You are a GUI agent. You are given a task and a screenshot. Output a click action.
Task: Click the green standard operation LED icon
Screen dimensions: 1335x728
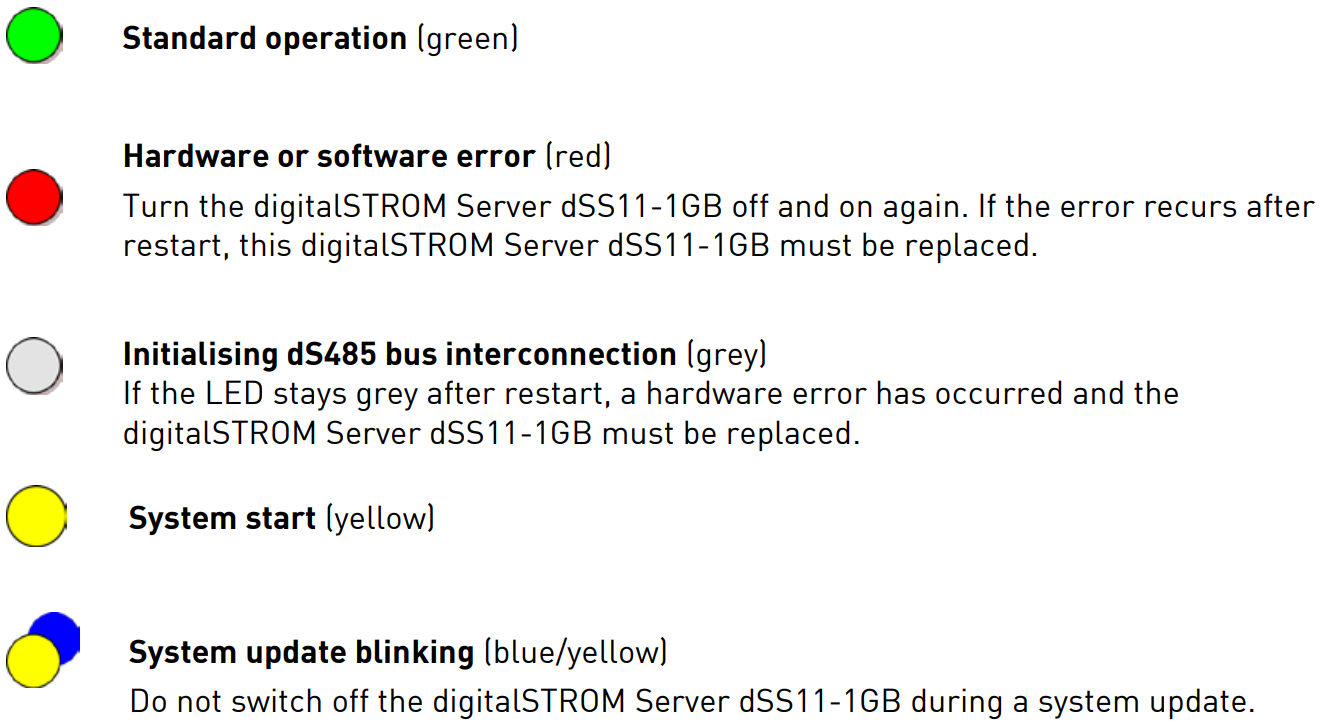[34, 37]
